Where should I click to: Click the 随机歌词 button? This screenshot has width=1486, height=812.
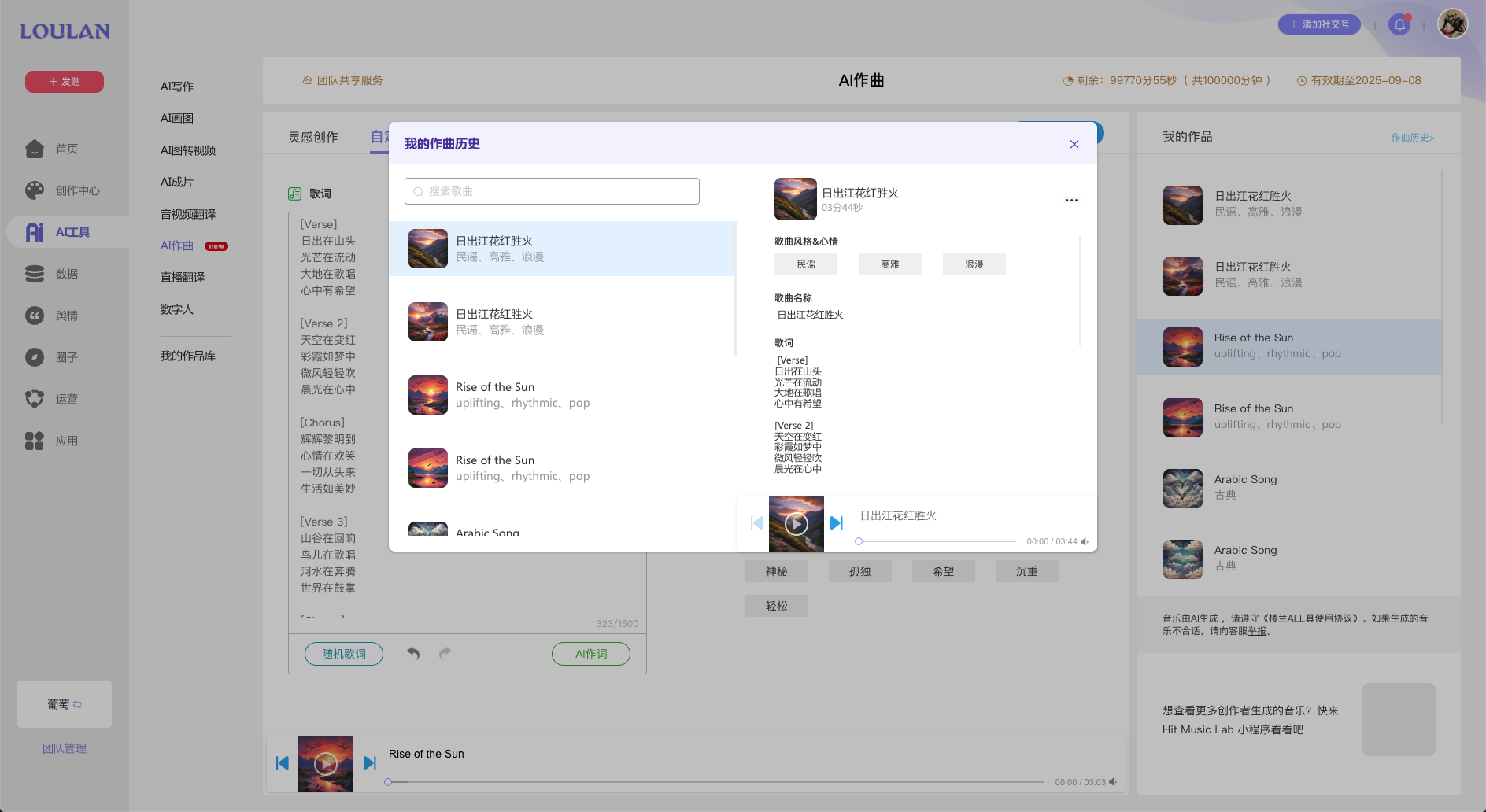[343, 653]
